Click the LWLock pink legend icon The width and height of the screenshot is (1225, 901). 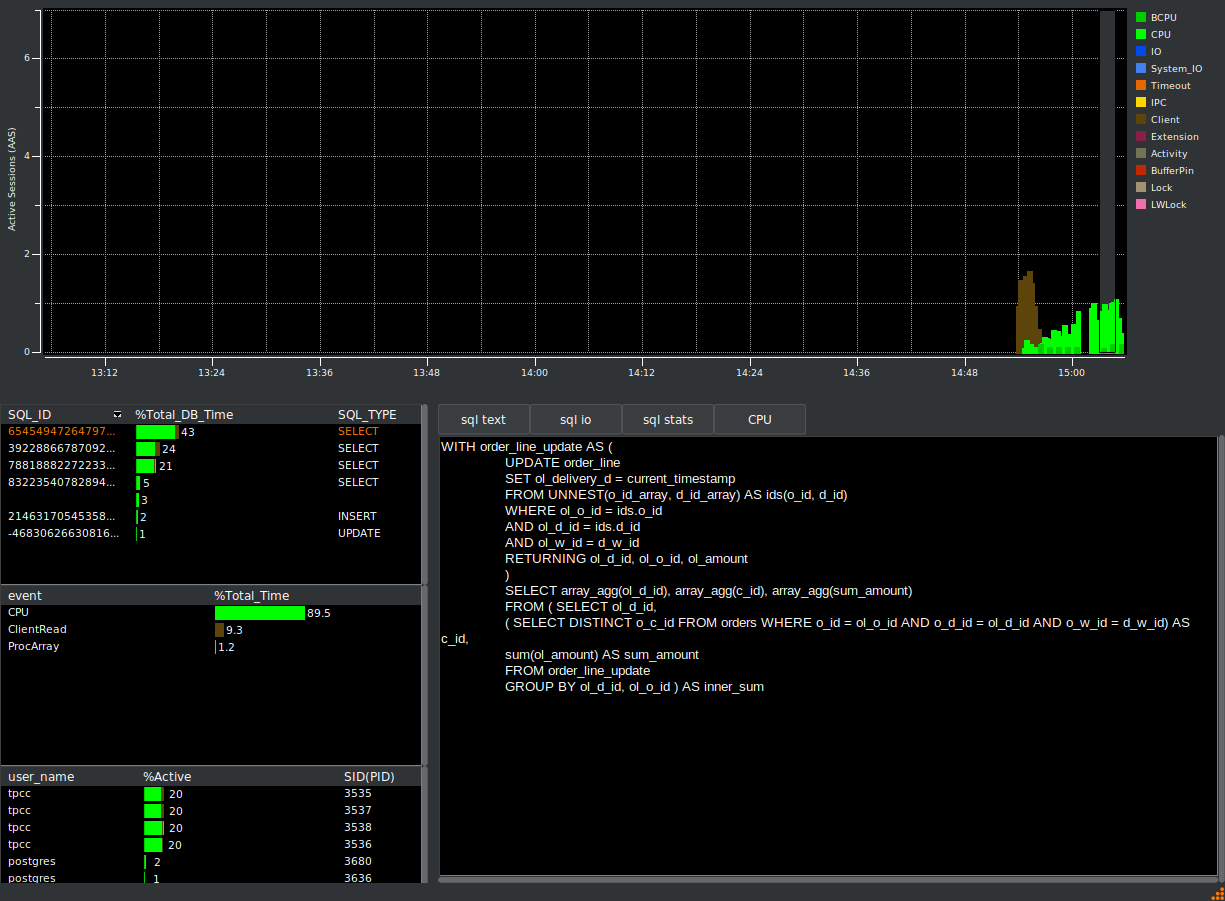coord(1141,205)
